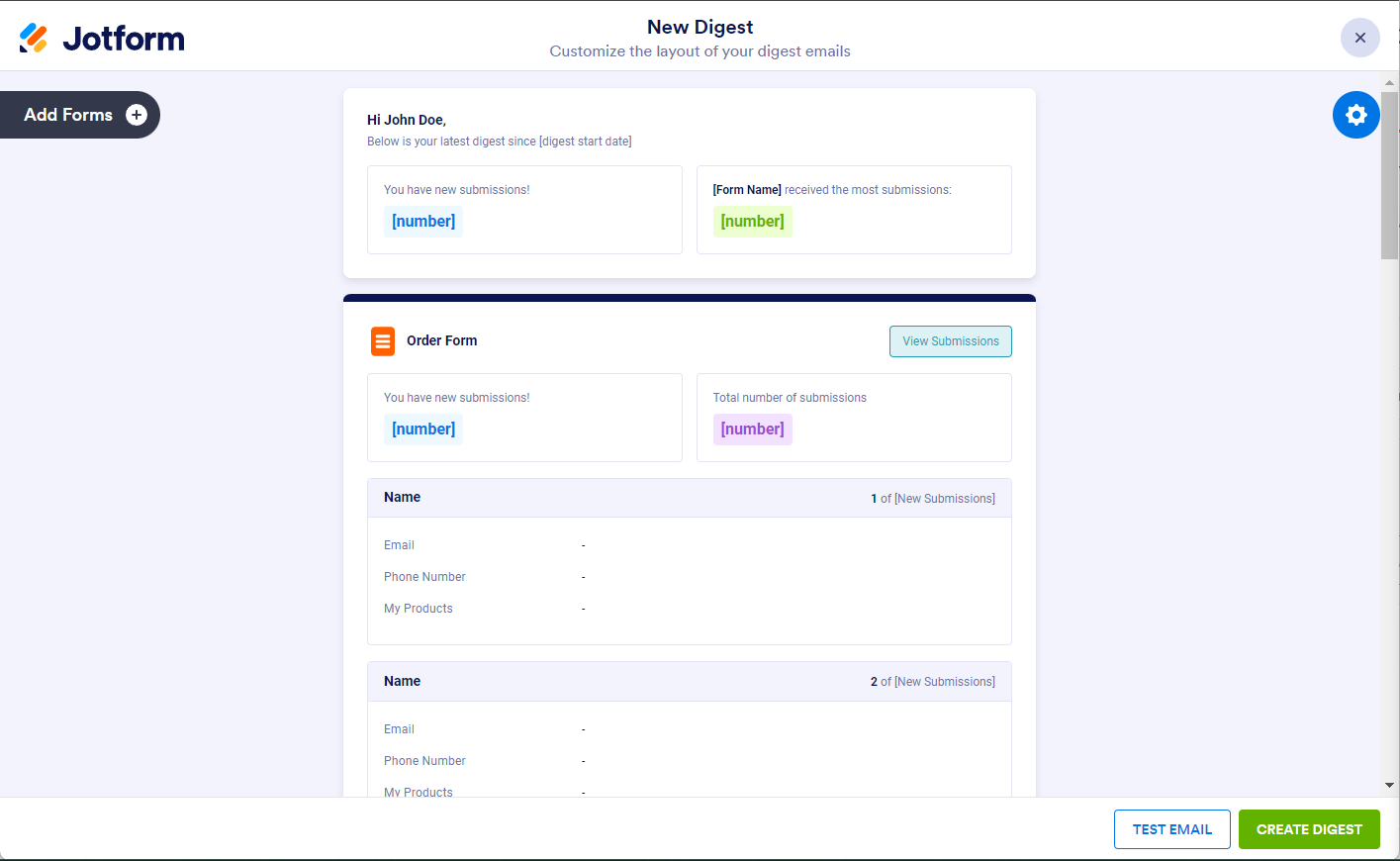Screen dimensions: 1400x861
Task: Click the green most-submissions number tag
Action: coord(752,222)
